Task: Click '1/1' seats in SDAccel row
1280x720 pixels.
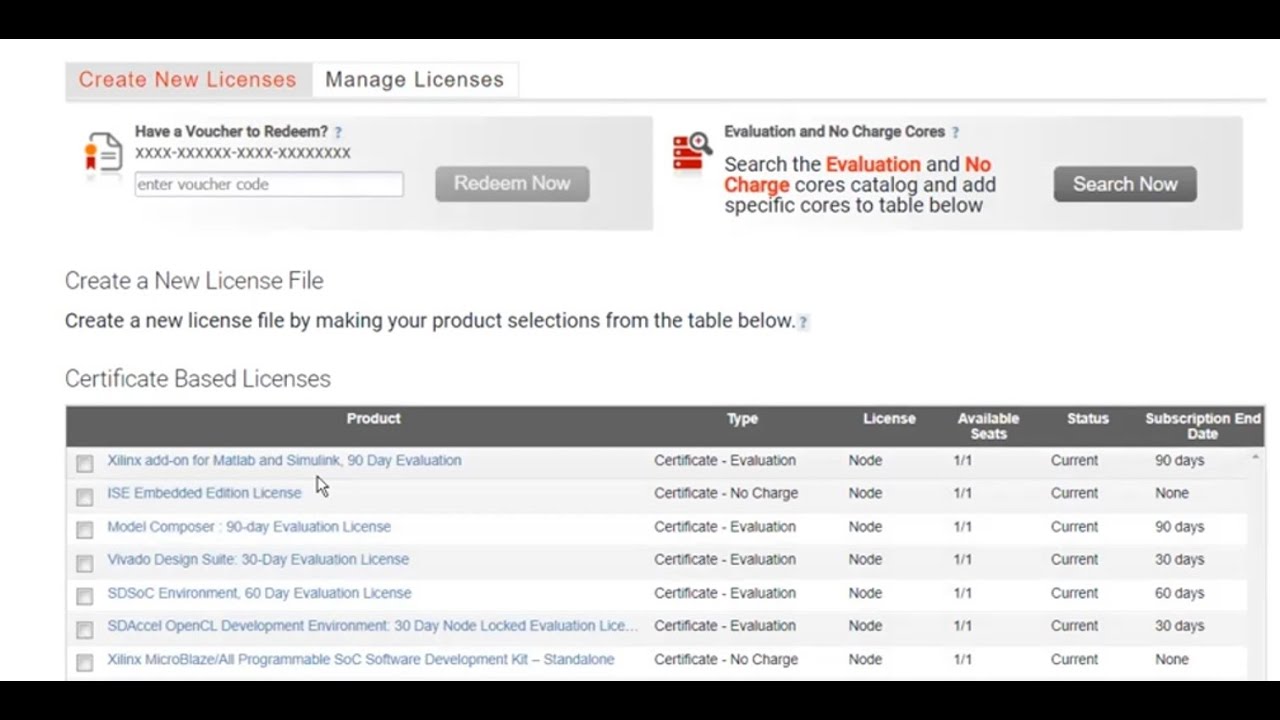Action: [962, 626]
